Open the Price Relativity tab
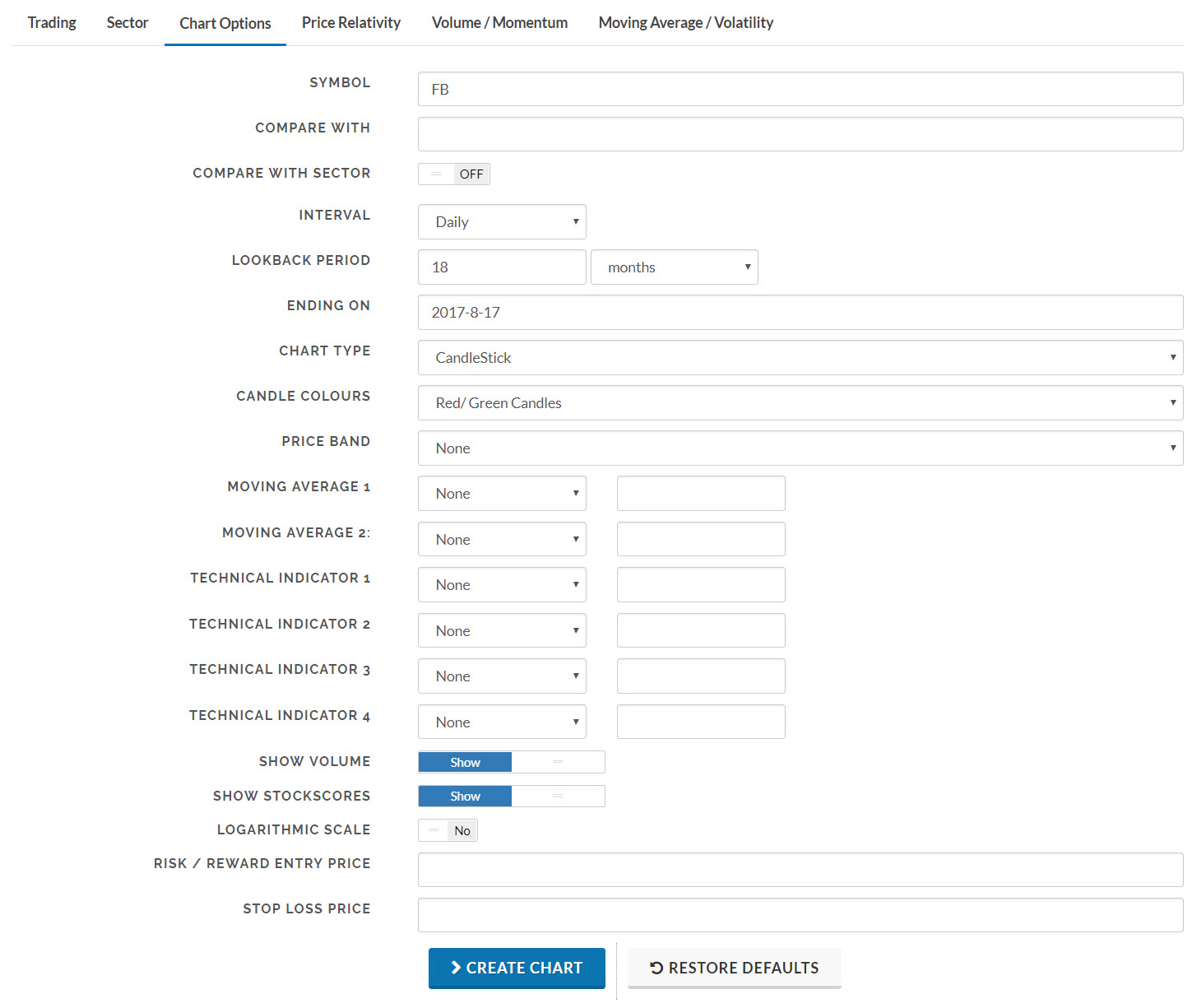The width and height of the screenshot is (1197, 1008). [x=351, y=23]
